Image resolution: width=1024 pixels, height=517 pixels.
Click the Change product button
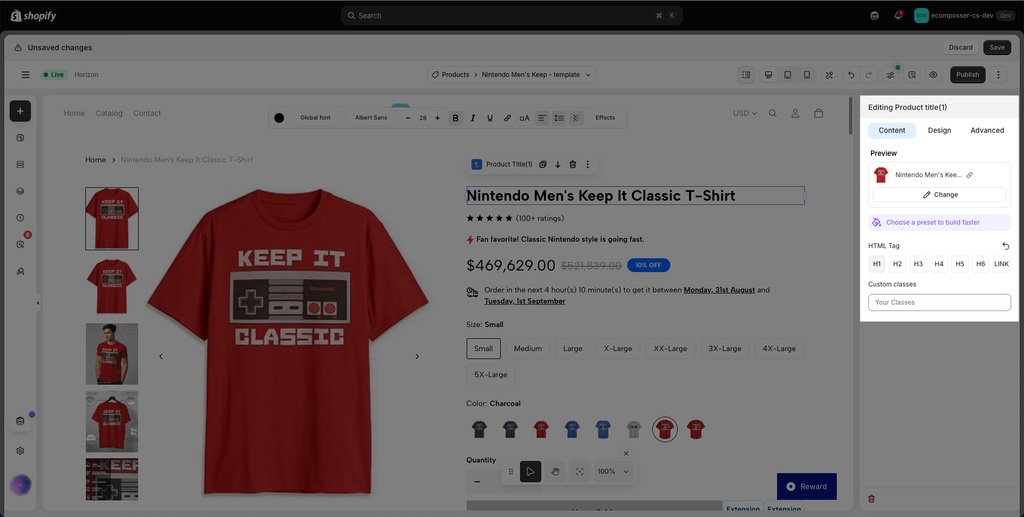point(940,195)
